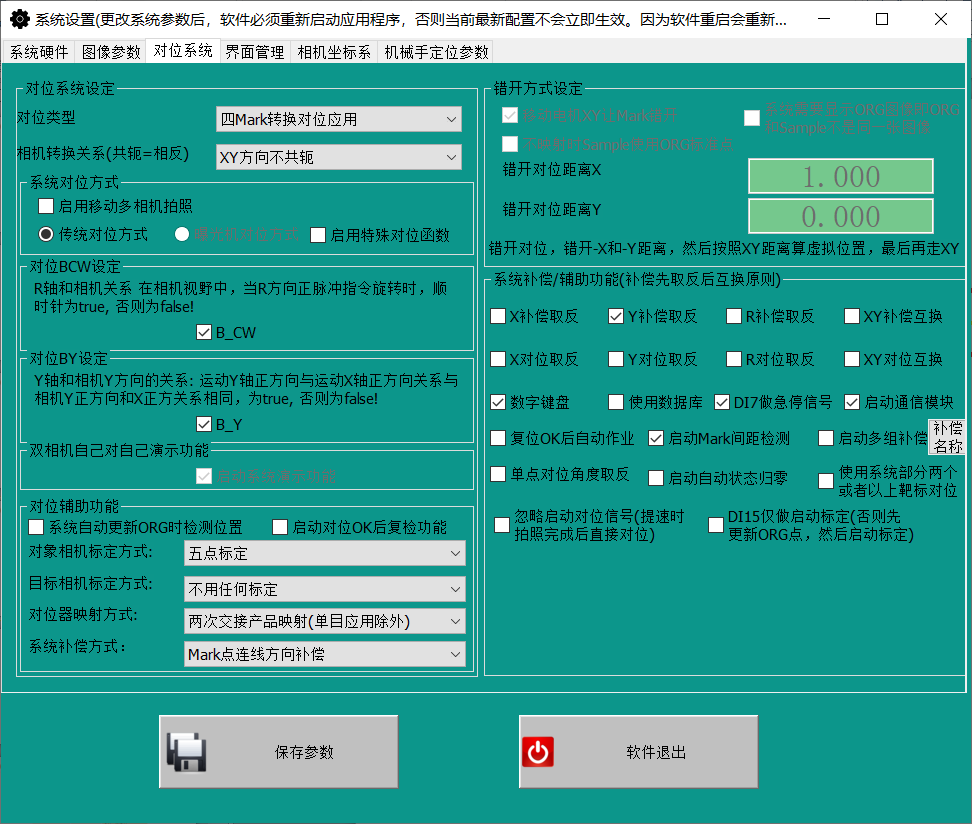This screenshot has width=972, height=824.
Task: Expand the 系统补偿方式 dropdown
Action: pyautogui.click(x=325, y=654)
